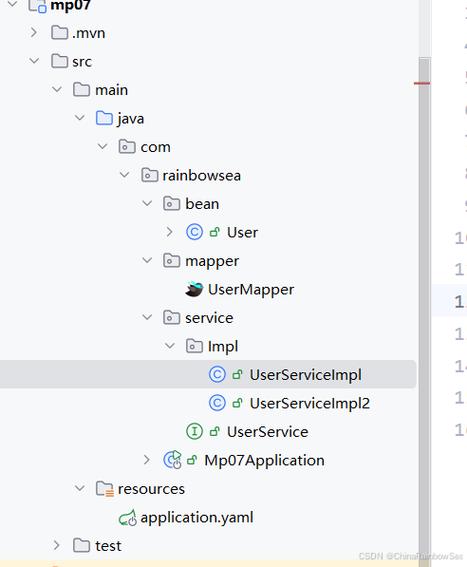Expand the test folder
Screen dimensions: 467x567
tap(56, 545)
